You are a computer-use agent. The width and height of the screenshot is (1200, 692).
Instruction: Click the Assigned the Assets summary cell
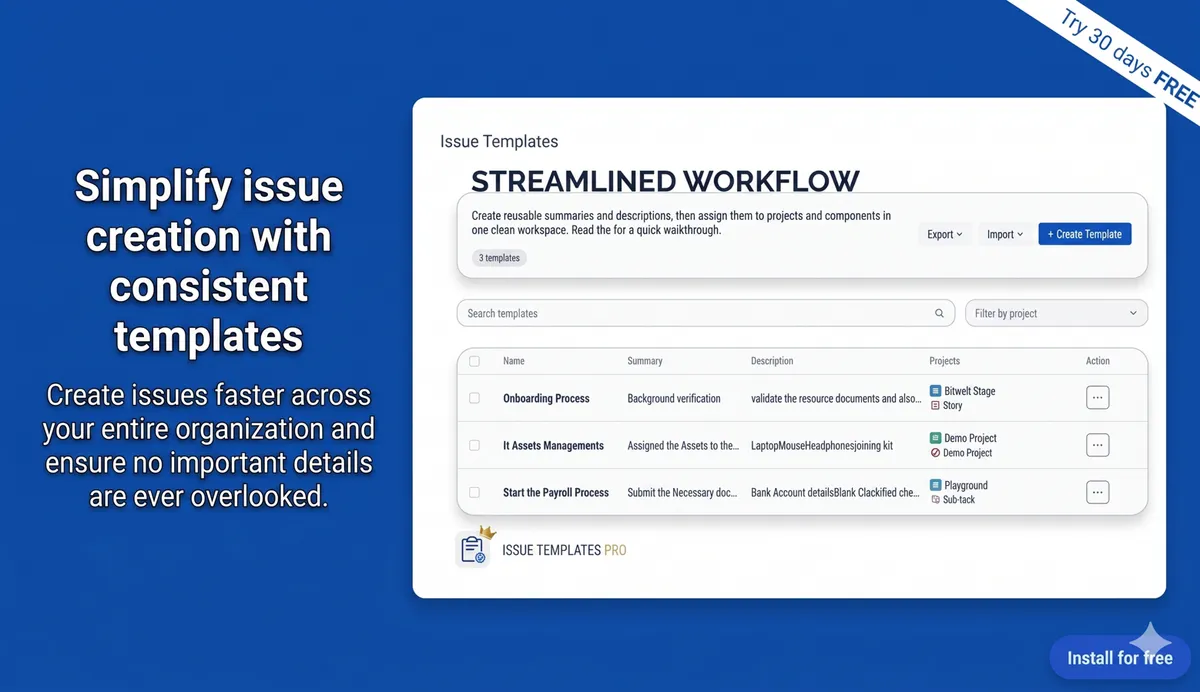point(683,445)
